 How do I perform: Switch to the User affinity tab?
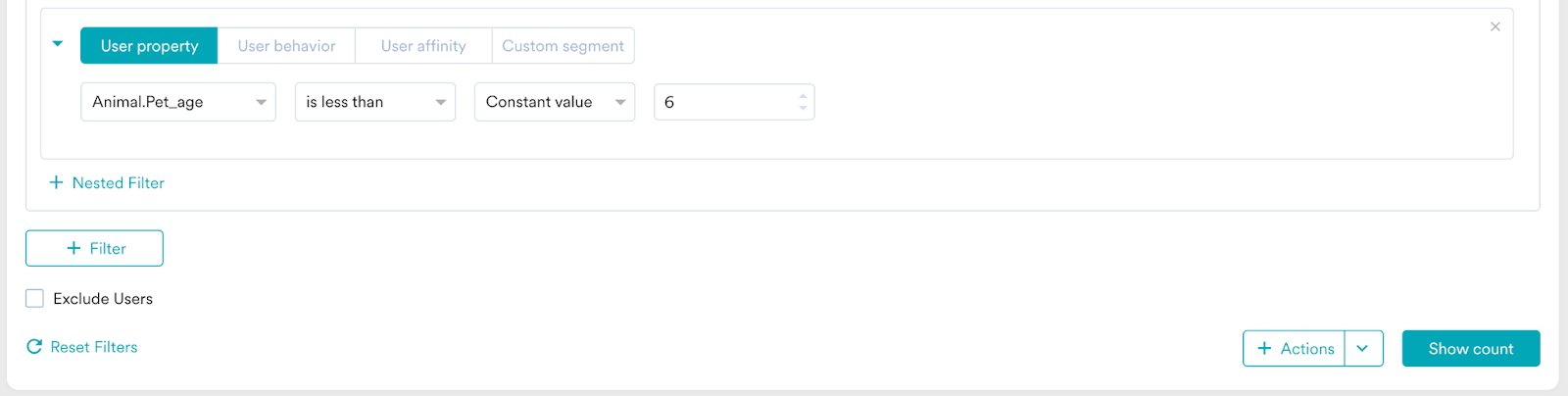pyautogui.click(x=423, y=46)
